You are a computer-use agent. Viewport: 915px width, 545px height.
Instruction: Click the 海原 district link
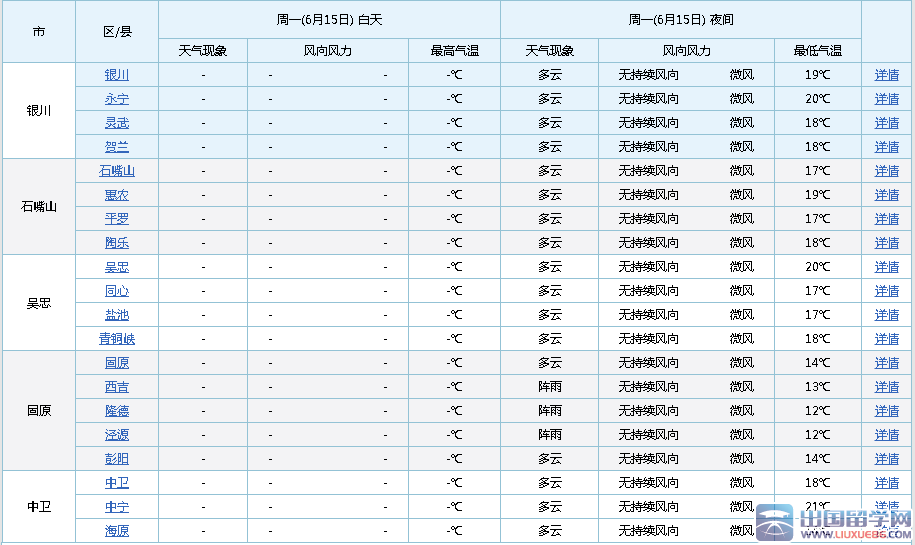point(117,531)
